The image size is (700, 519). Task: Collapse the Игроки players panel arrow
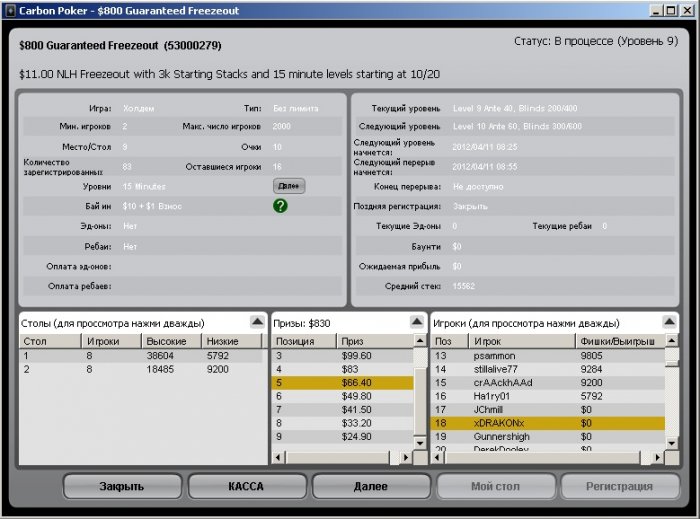tap(669, 321)
